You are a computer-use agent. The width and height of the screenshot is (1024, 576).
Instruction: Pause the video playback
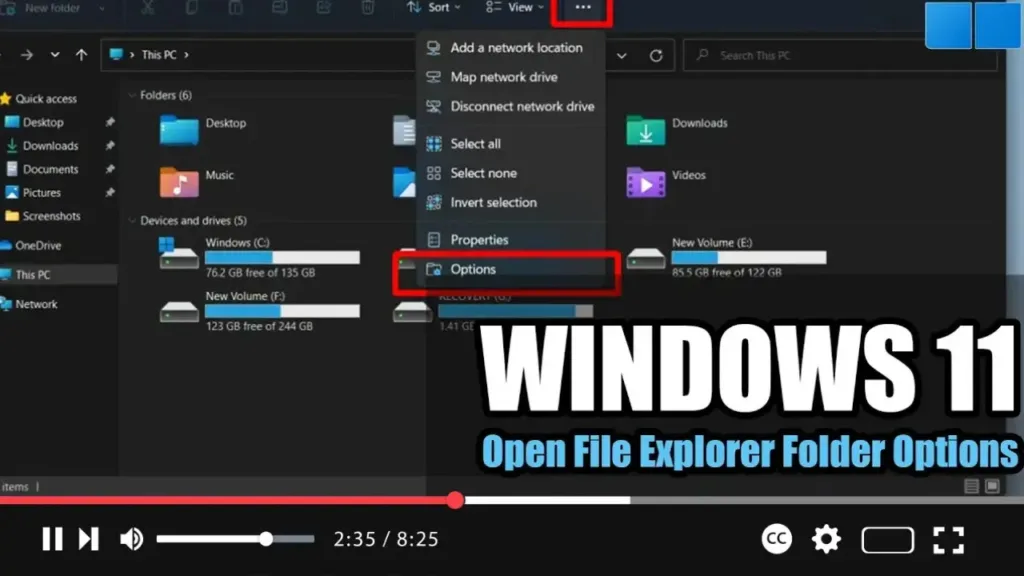52,540
